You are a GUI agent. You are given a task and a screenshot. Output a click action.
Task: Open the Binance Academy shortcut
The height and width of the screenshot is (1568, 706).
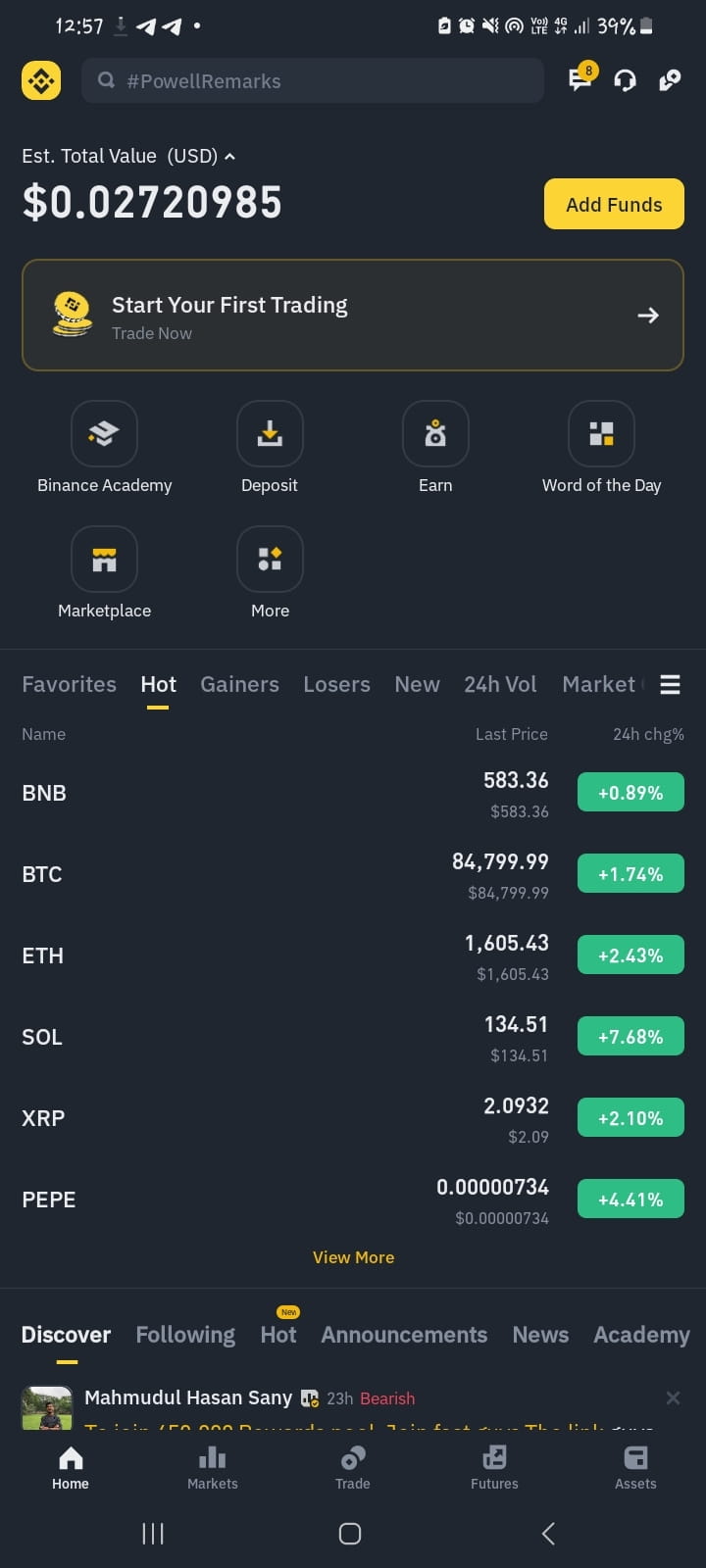pyautogui.click(x=104, y=433)
